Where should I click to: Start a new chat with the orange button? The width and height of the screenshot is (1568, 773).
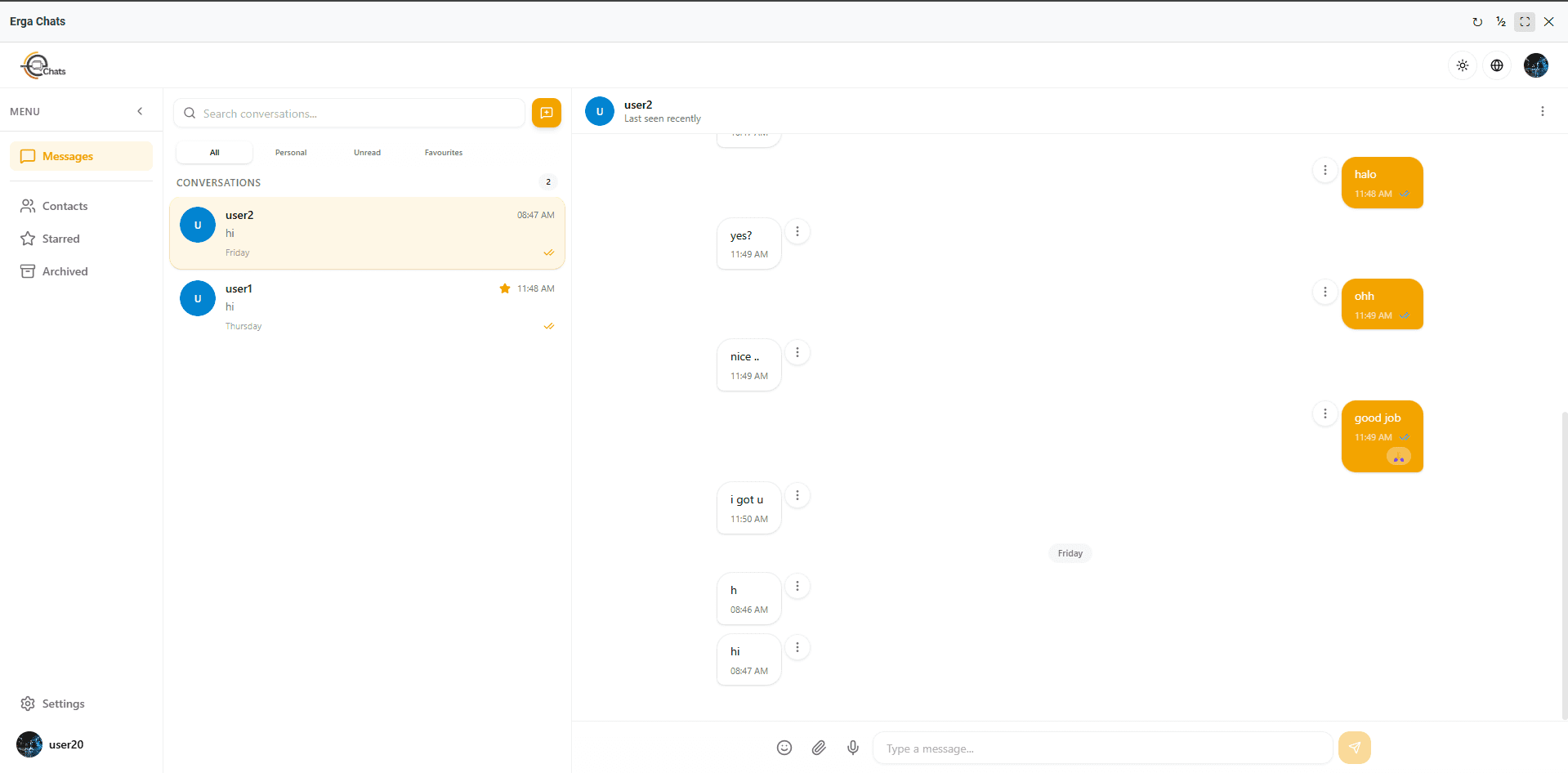tap(547, 113)
